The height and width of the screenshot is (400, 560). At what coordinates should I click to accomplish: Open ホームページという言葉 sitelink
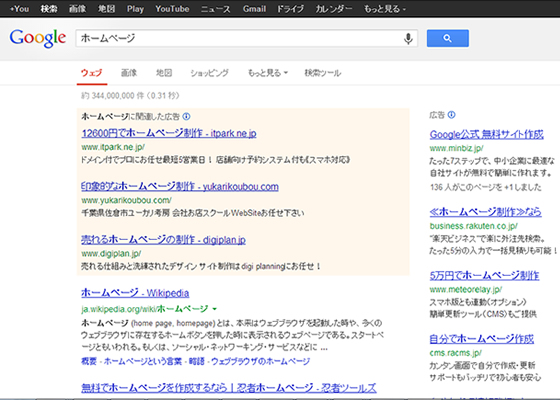pyautogui.click(x=143, y=361)
